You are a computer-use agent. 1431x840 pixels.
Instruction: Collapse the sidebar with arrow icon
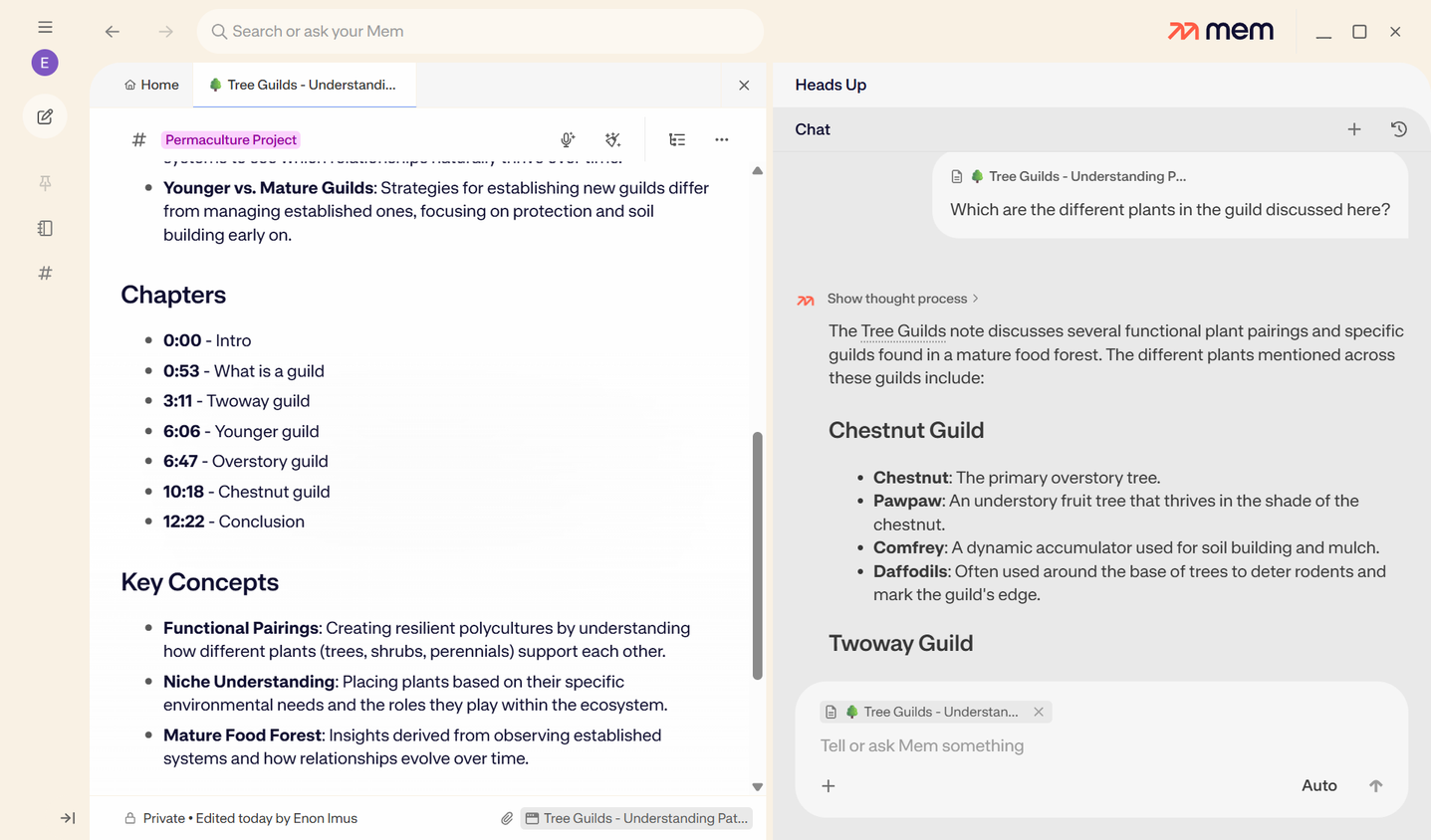[x=68, y=818]
